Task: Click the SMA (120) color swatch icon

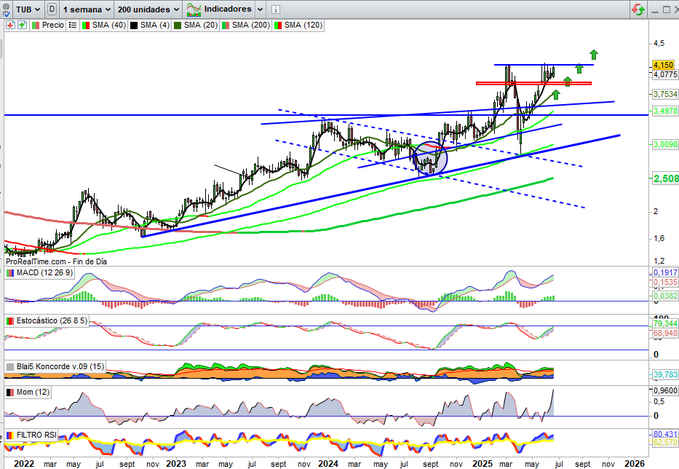Action: pos(278,25)
